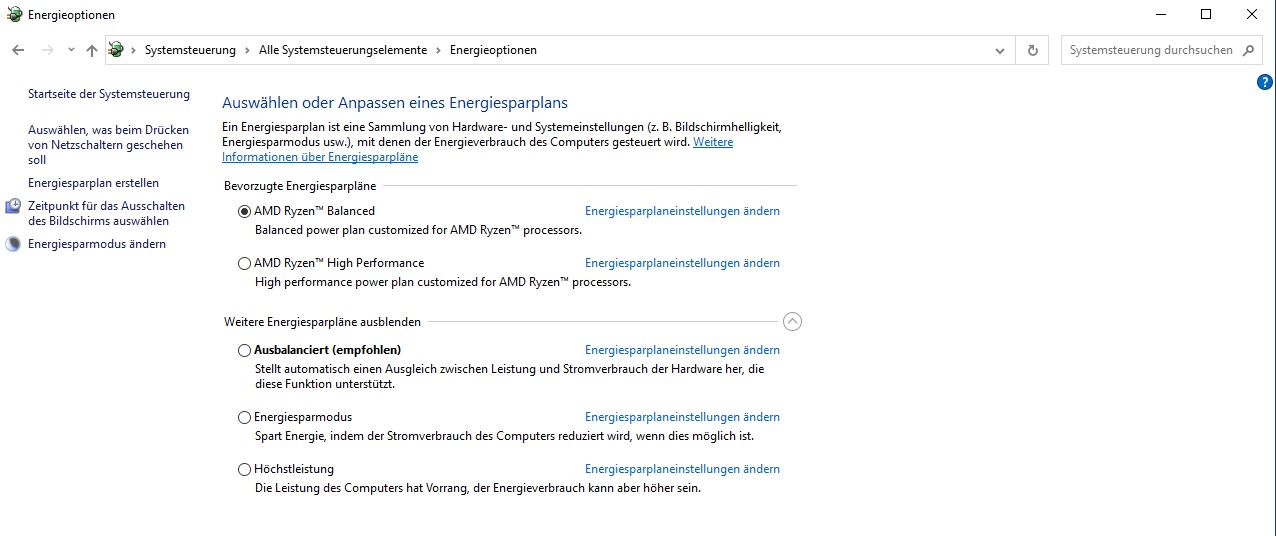Click the Systemsteuerung breadcrumb
The height and width of the screenshot is (536, 1276).
[x=190, y=50]
